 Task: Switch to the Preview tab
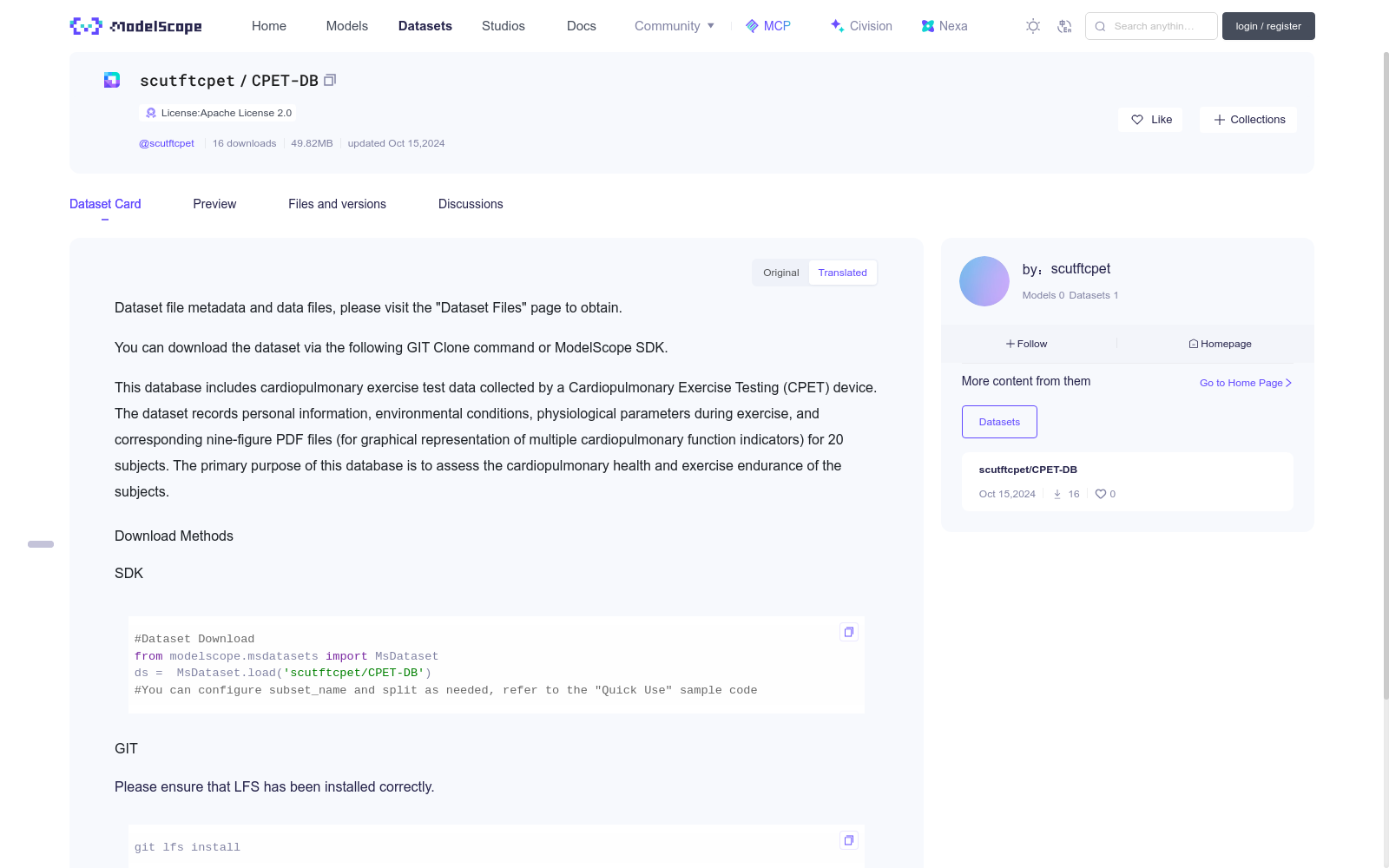coord(214,204)
